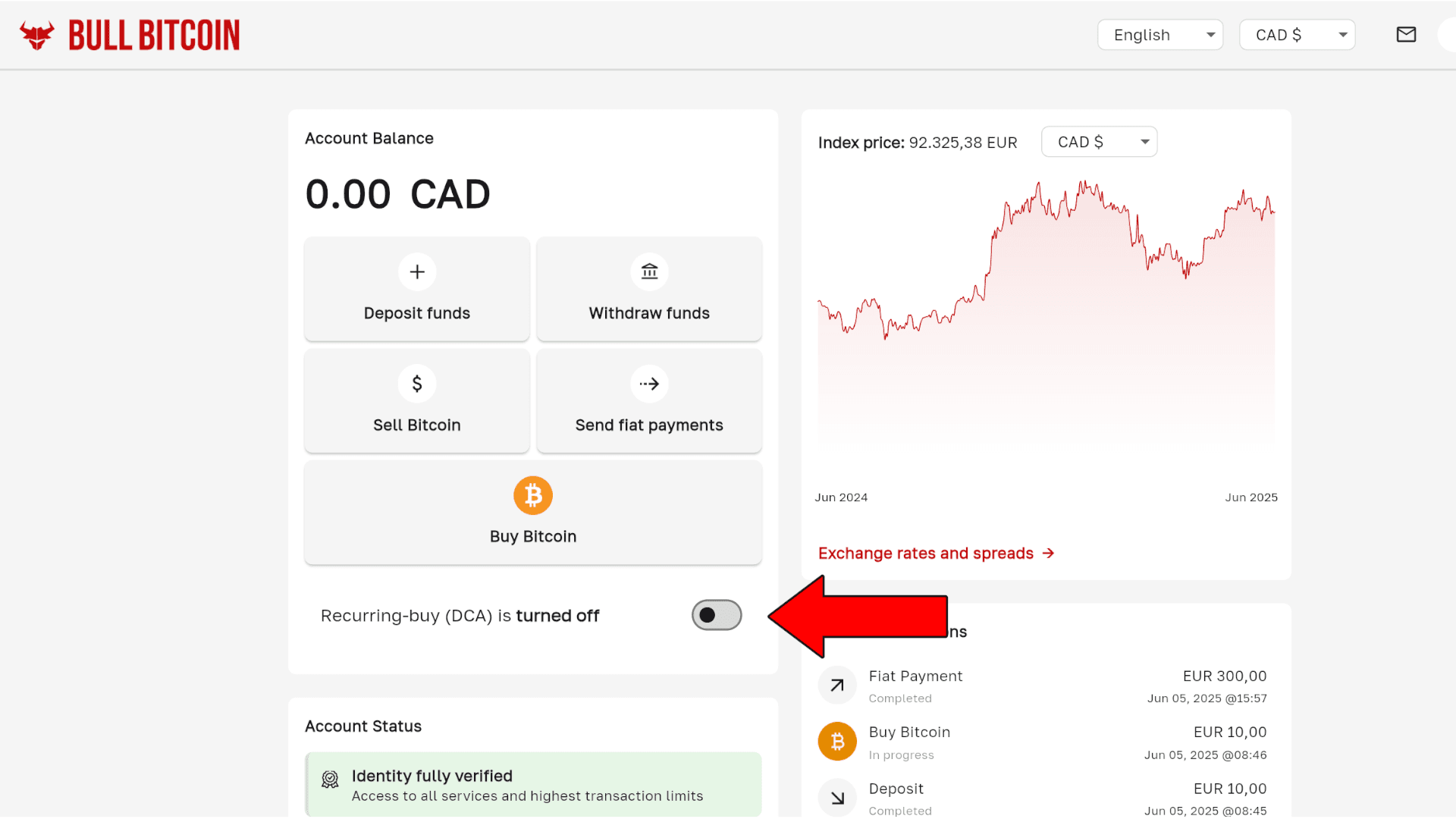This screenshot has height=819, width=1456.
Task: Click the In progress status text
Action: click(x=901, y=755)
